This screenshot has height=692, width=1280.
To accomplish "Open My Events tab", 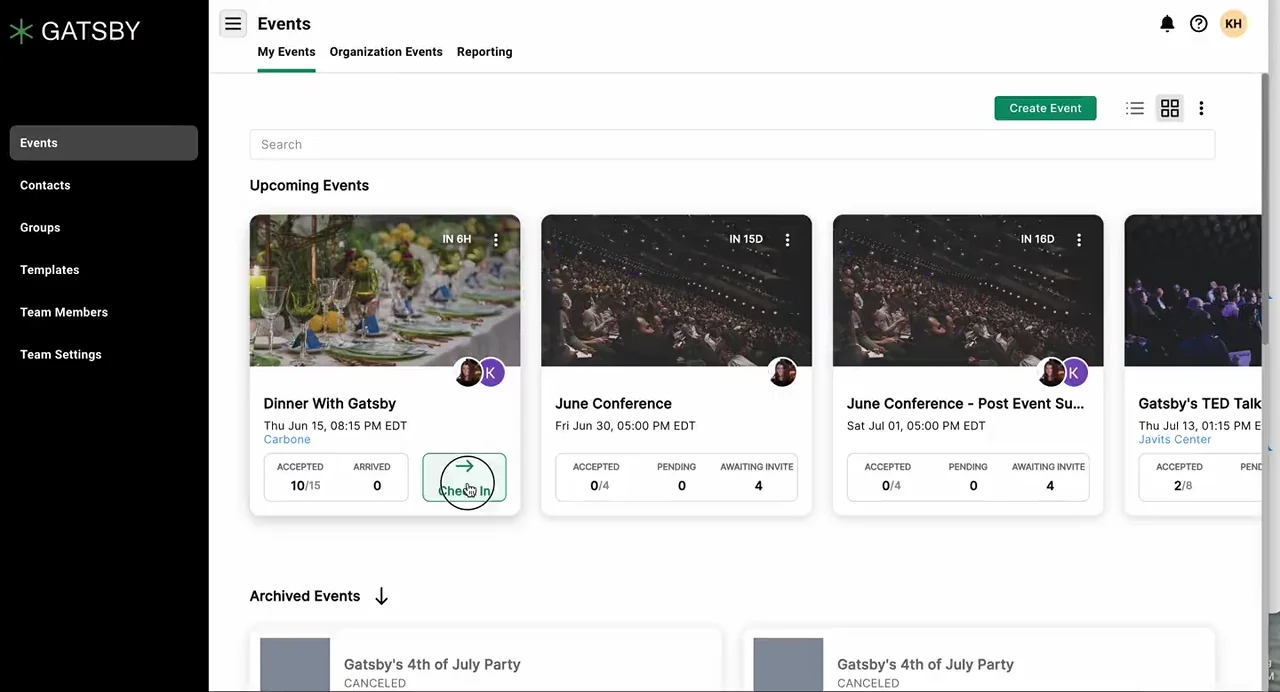I will click(286, 52).
